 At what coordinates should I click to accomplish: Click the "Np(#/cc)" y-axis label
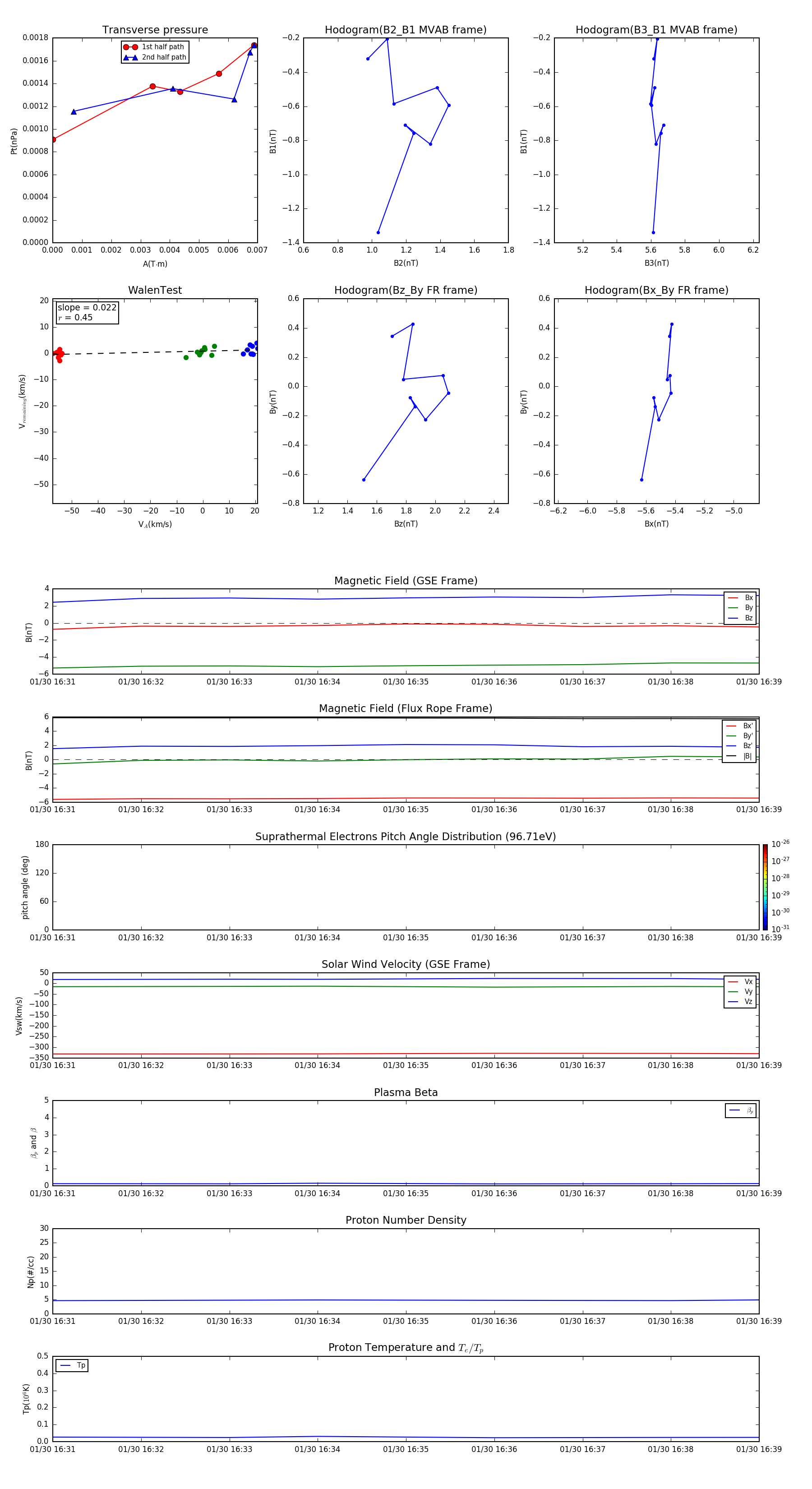pos(31,1272)
